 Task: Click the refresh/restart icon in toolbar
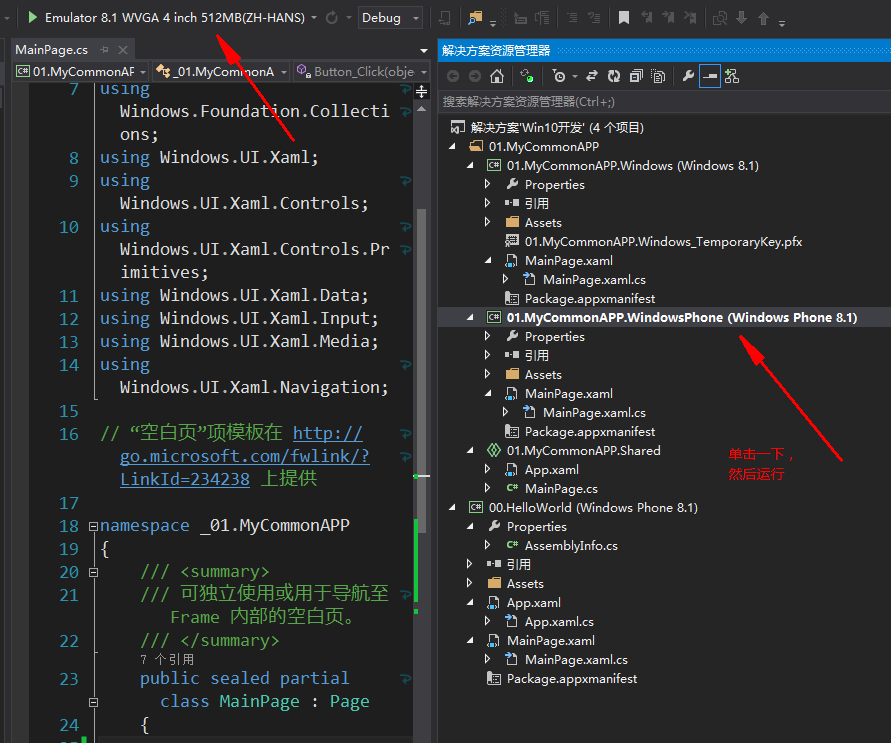pyautogui.click(x=332, y=18)
